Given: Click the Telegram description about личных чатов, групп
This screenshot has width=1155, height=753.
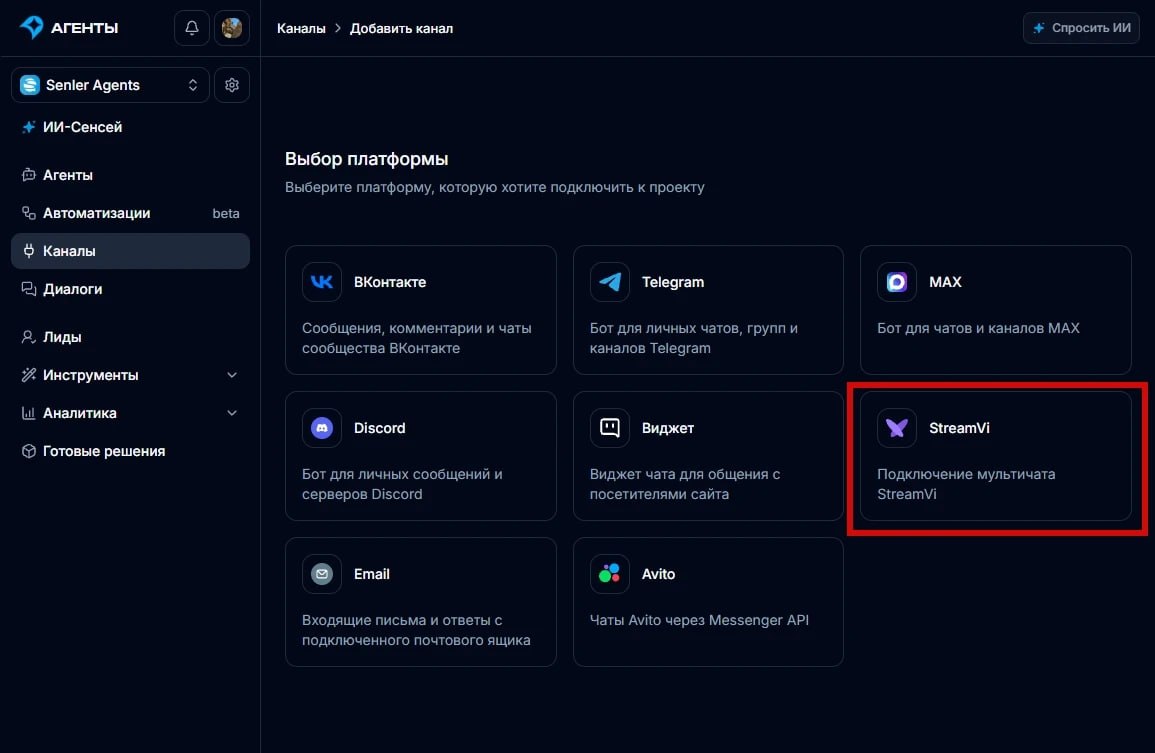Looking at the screenshot, I should pyautogui.click(x=694, y=338).
